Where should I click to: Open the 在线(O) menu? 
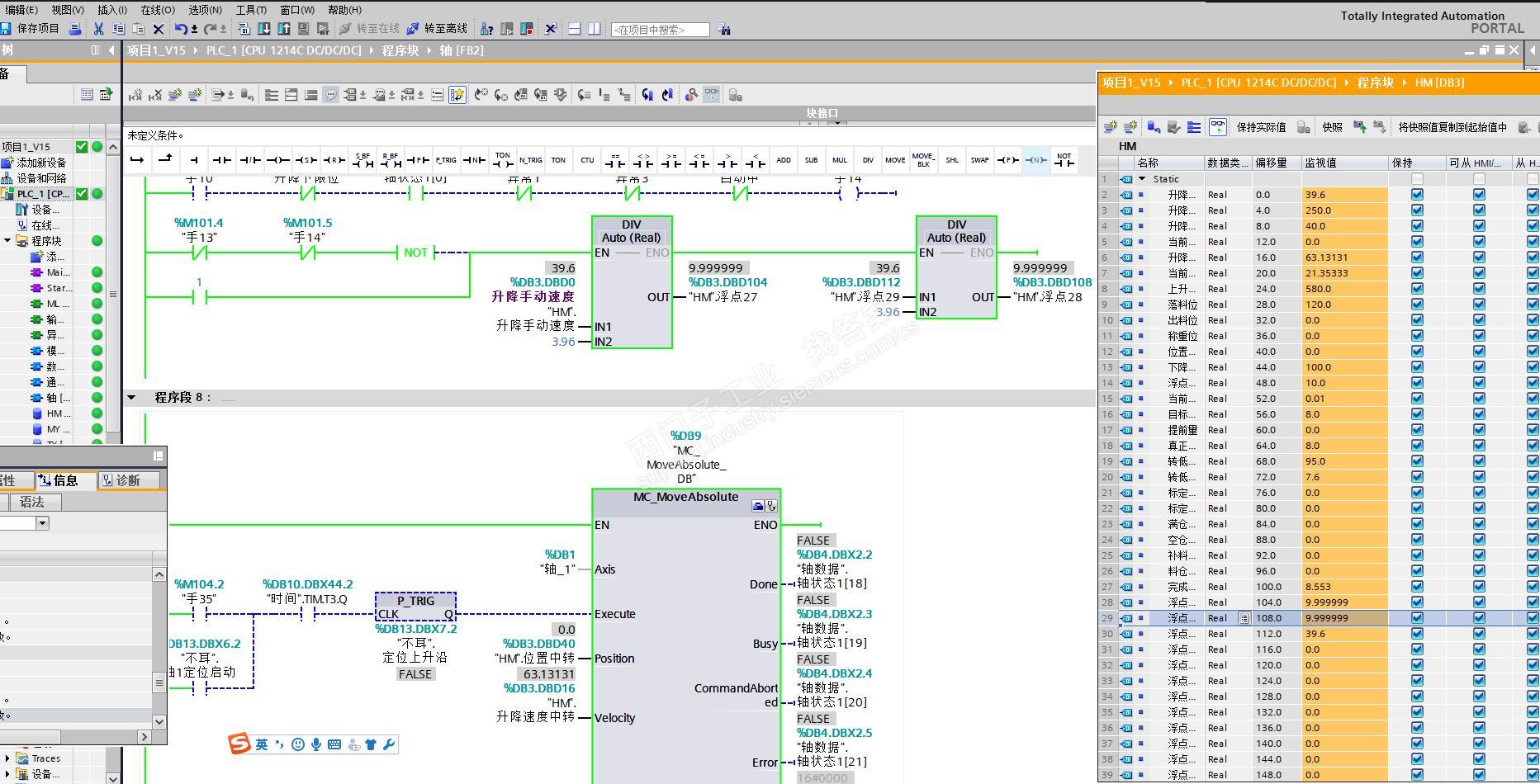157,10
